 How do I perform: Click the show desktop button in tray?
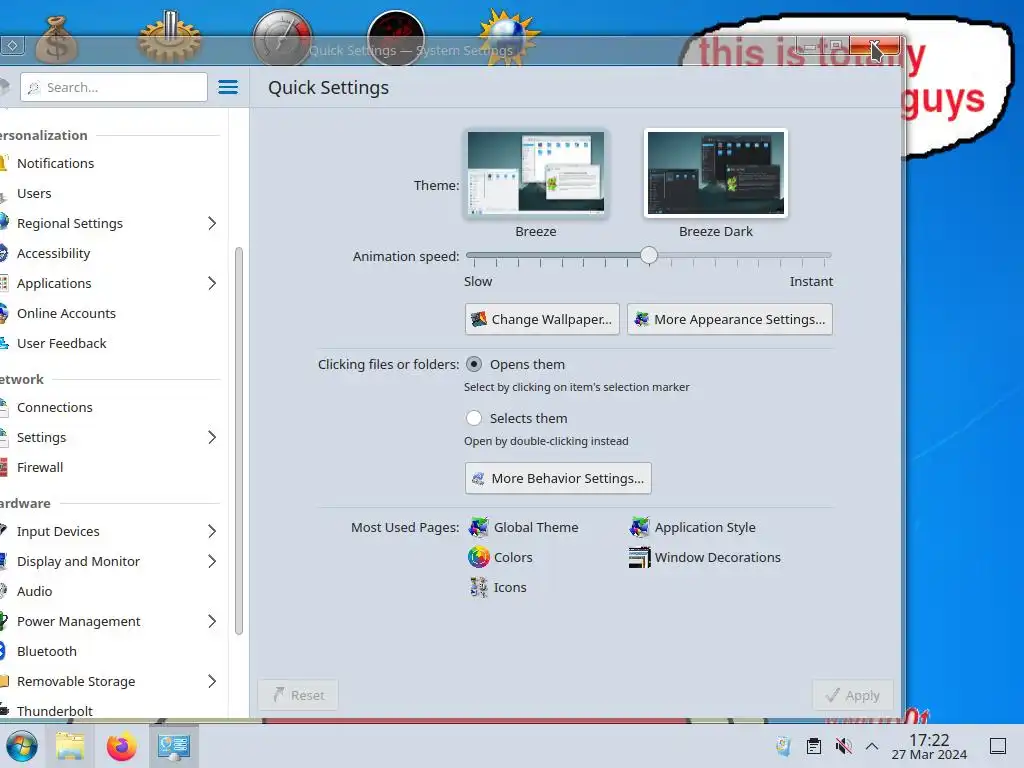coord(998,746)
